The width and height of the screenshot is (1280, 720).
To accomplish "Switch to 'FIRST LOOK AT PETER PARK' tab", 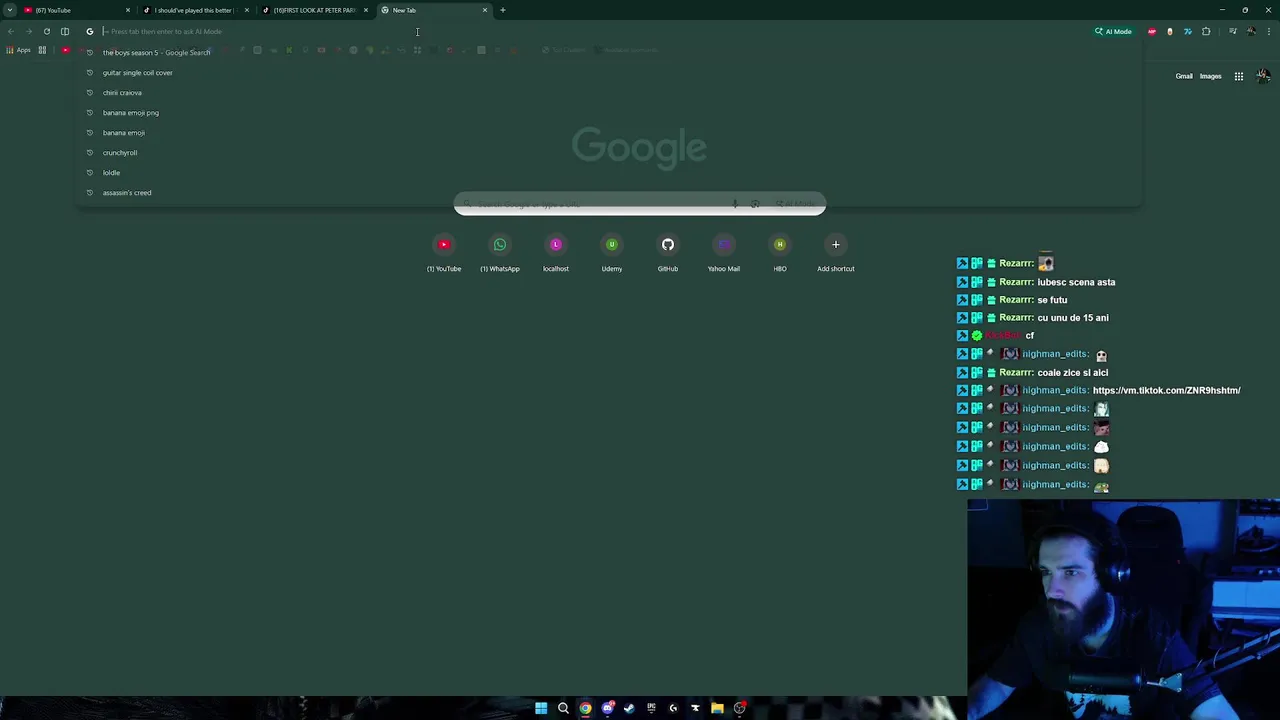I will (314, 10).
